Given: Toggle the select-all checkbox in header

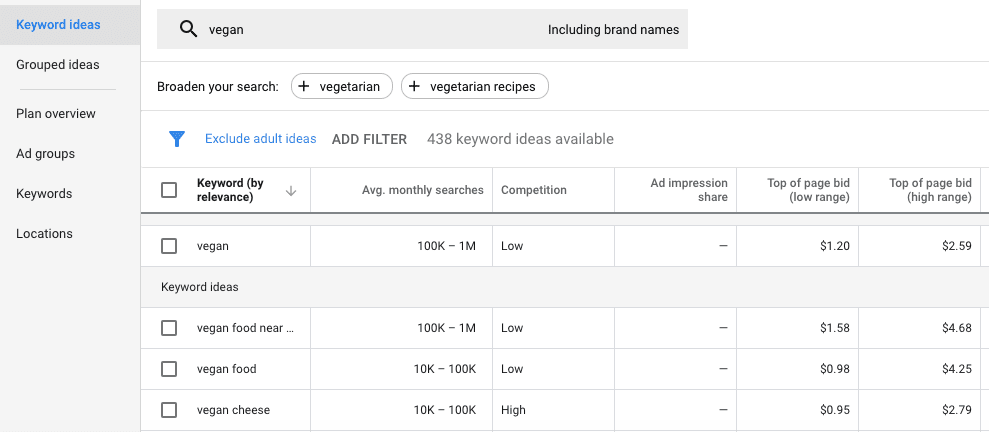Looking at the screenshot, I should coord(169,190).
